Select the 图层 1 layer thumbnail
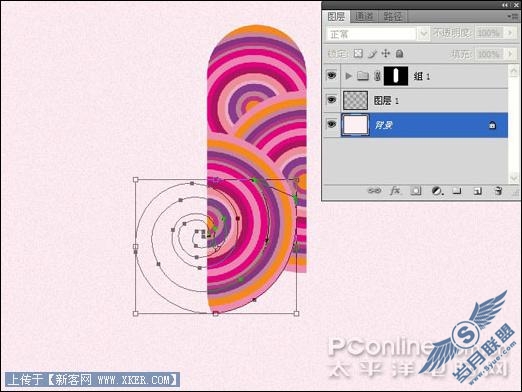The image size is (522, 392). 355,100
